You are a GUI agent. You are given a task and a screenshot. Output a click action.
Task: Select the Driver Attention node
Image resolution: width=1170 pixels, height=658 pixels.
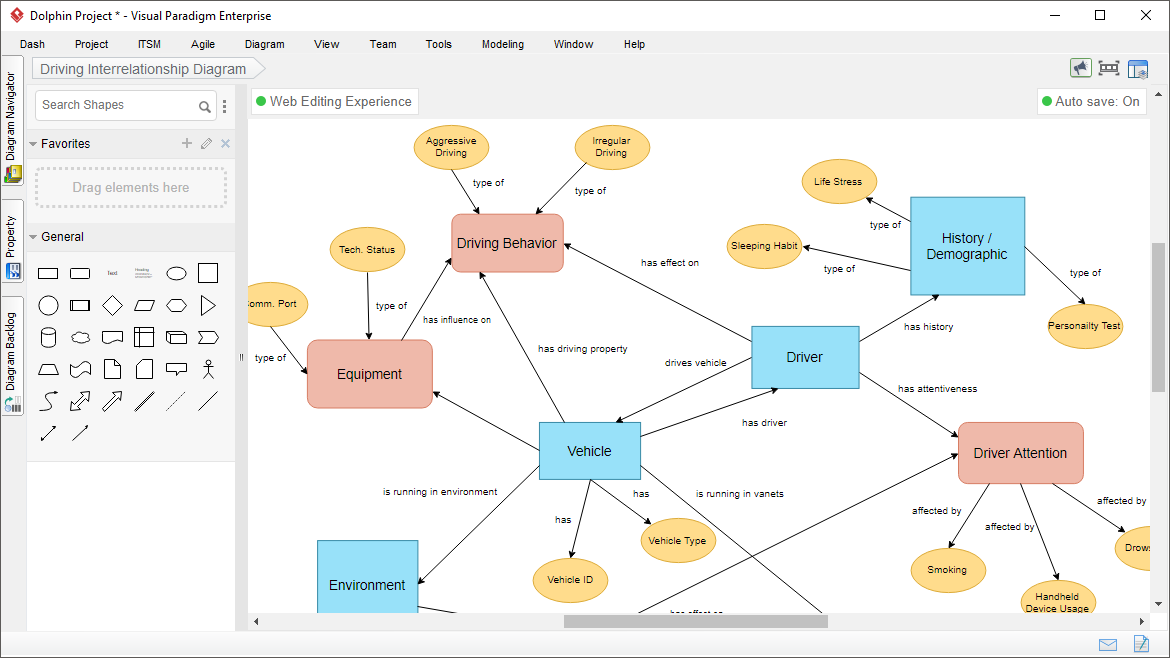coord(1020,453)
